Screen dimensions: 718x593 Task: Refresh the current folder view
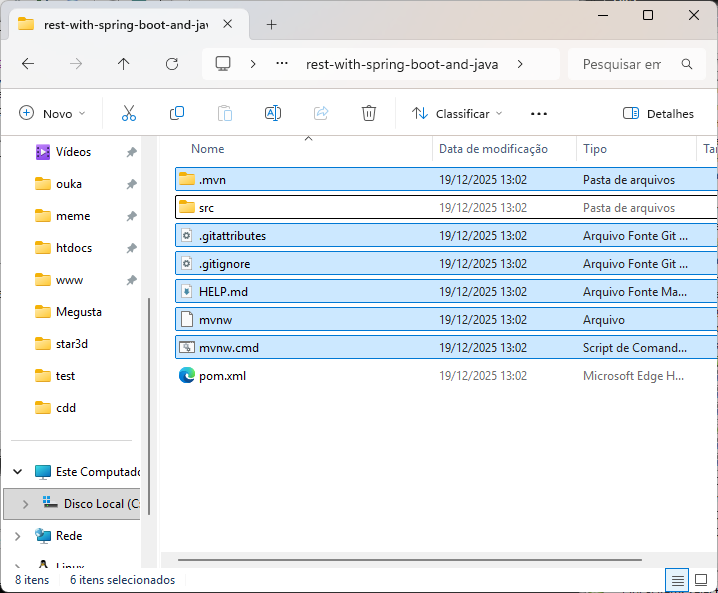172,64
